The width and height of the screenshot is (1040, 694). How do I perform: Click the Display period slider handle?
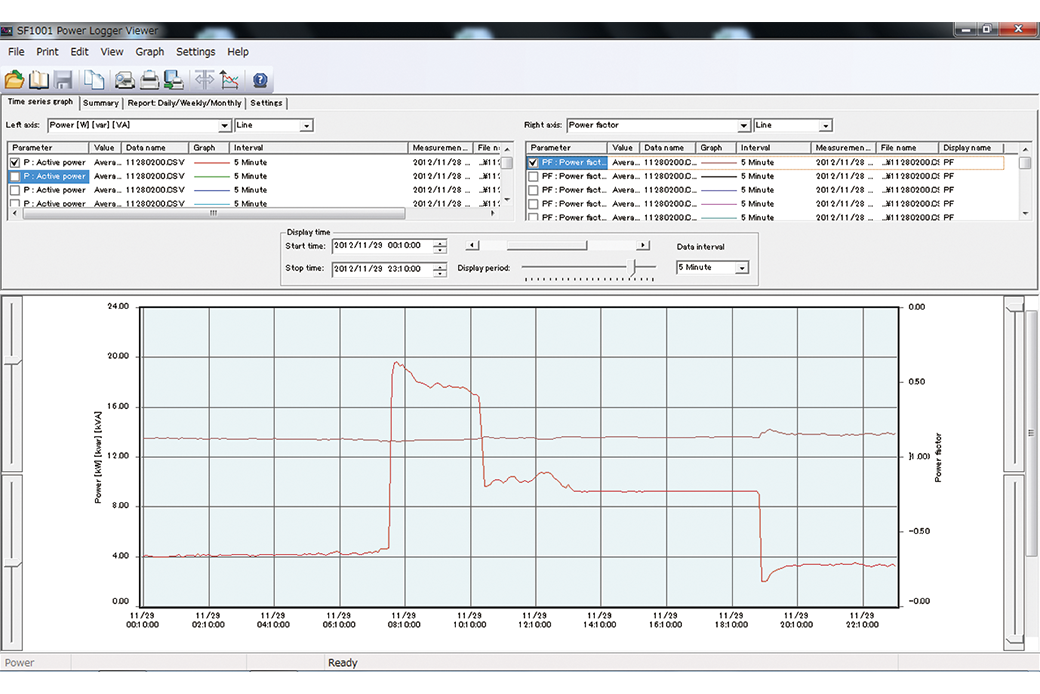coord(633,267)
